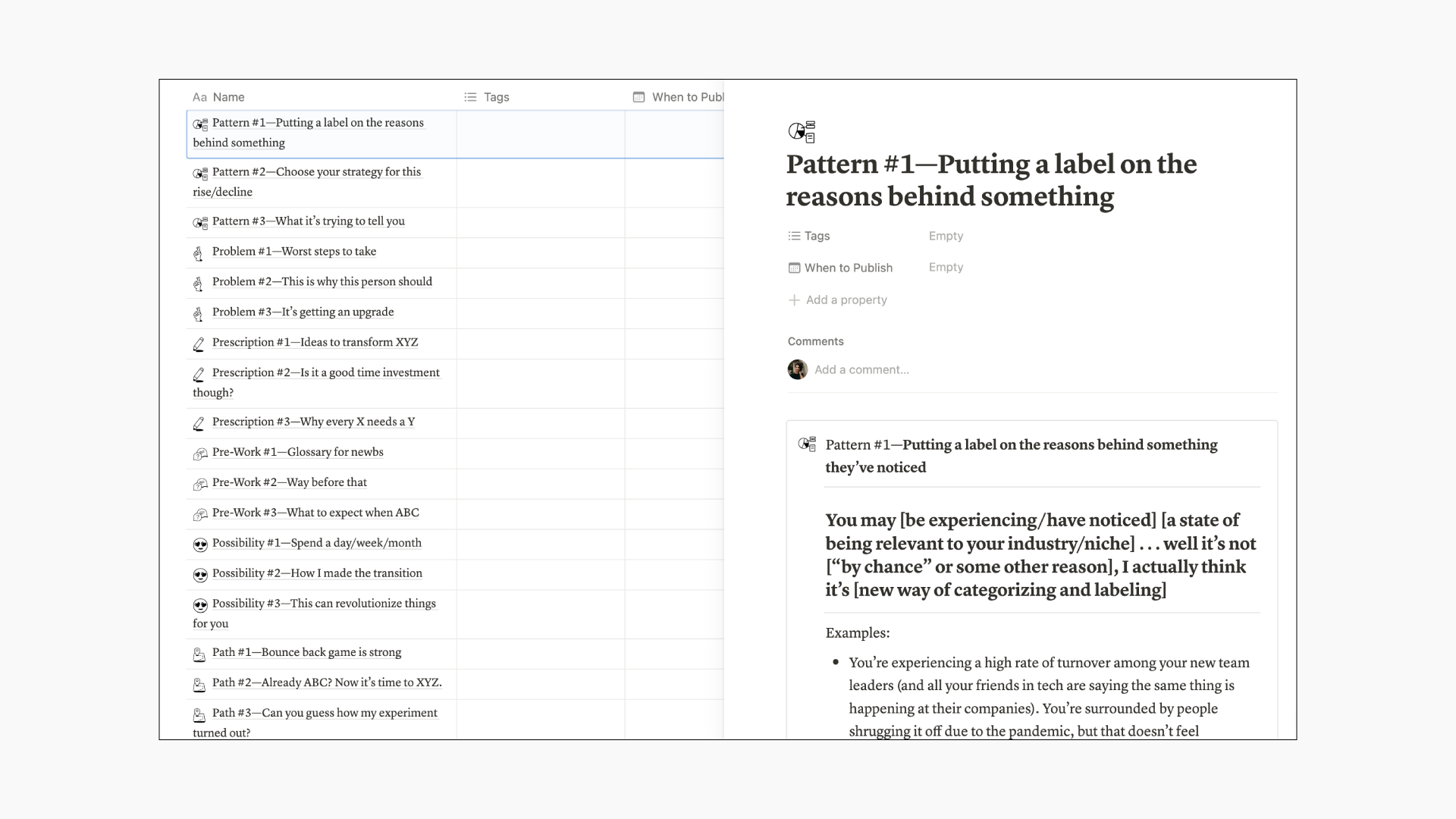This screenshot has width=1456, height=819.
Task: Click the pencil icon beside the Prescription #1 row
Action: coord(199,344)
